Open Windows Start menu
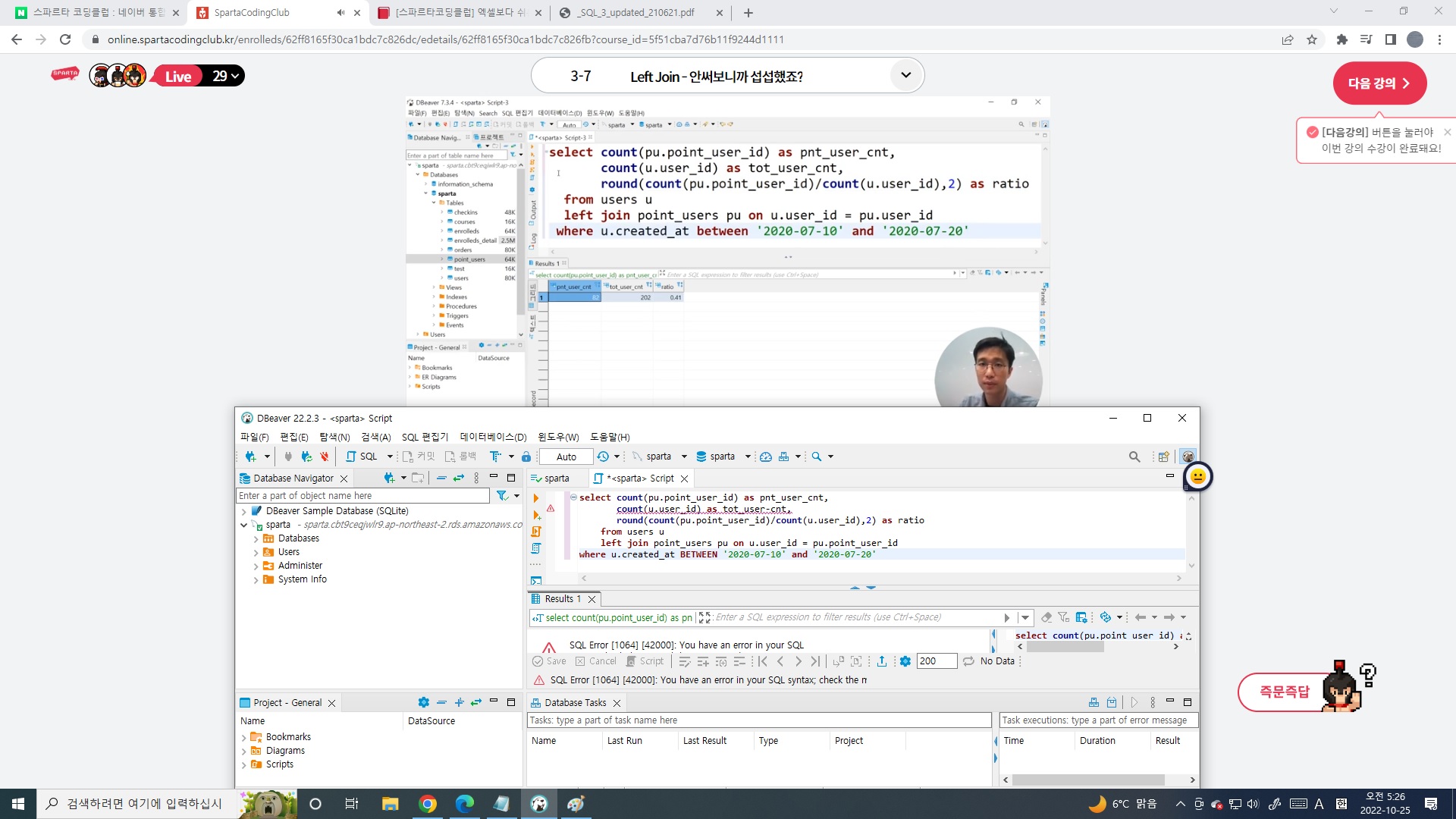Image resolution: width=1456 pixels, height=819 pixels. click(x=18, y=804)
